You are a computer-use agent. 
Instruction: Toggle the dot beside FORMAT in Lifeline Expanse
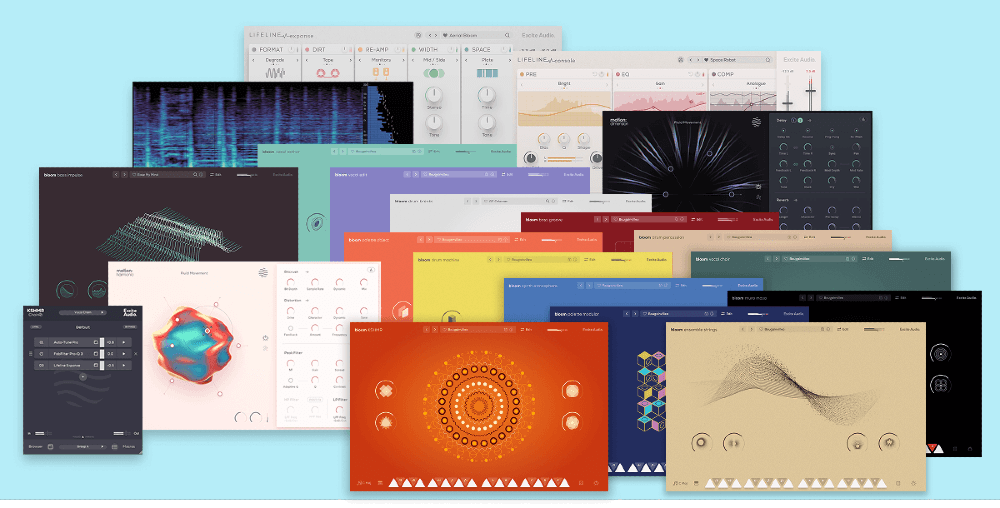pyautogui.click(x=254, y=49)
